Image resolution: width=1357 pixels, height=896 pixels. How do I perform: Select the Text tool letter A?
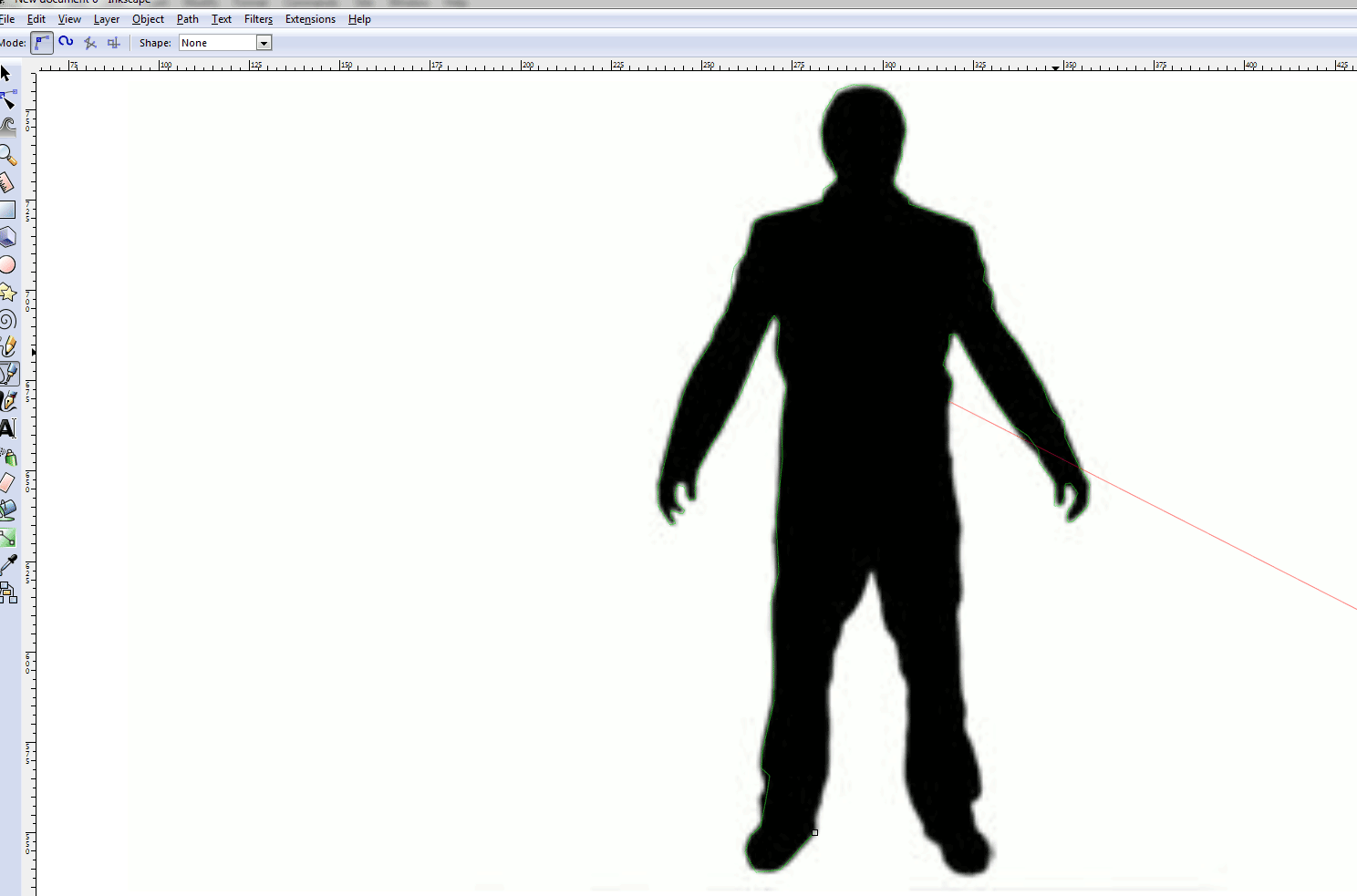(x=7, y=428)
